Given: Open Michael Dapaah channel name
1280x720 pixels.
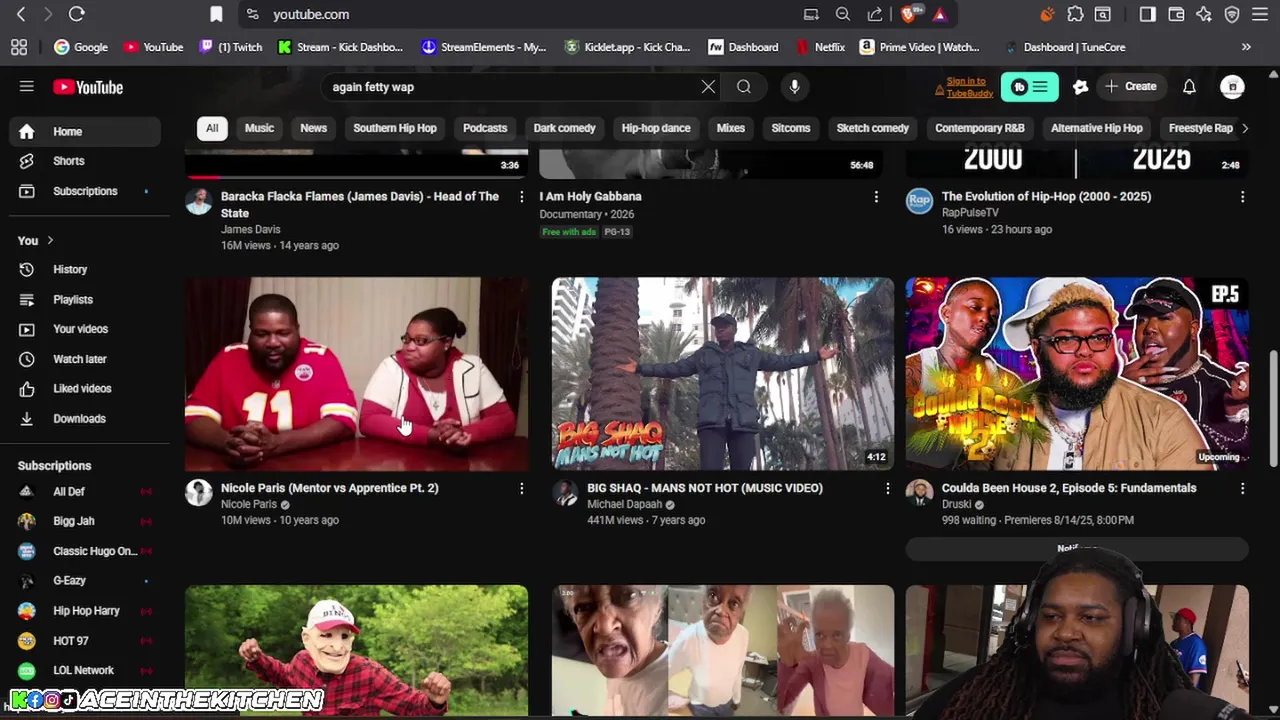Looking at the screenshot, I should tap(624, 504).
